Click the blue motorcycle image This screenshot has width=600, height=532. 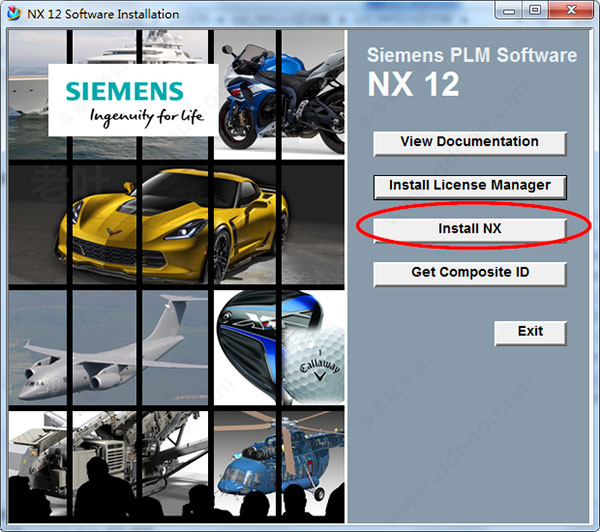pos(281,96)
